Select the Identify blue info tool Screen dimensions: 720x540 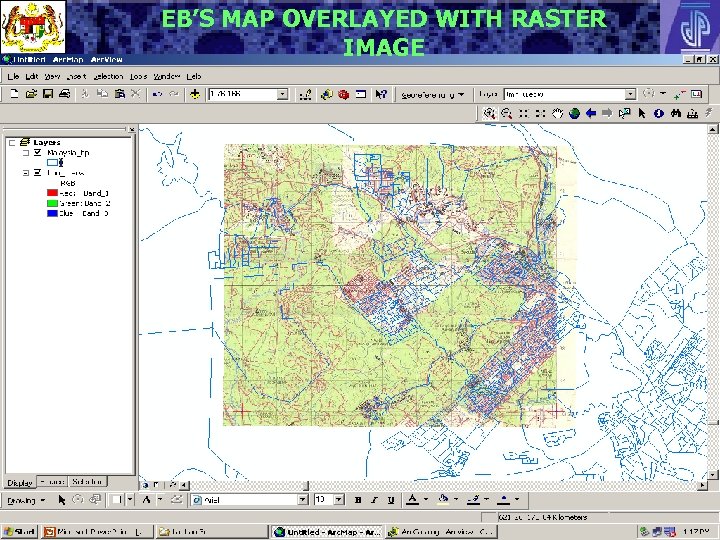coord(658,113)
